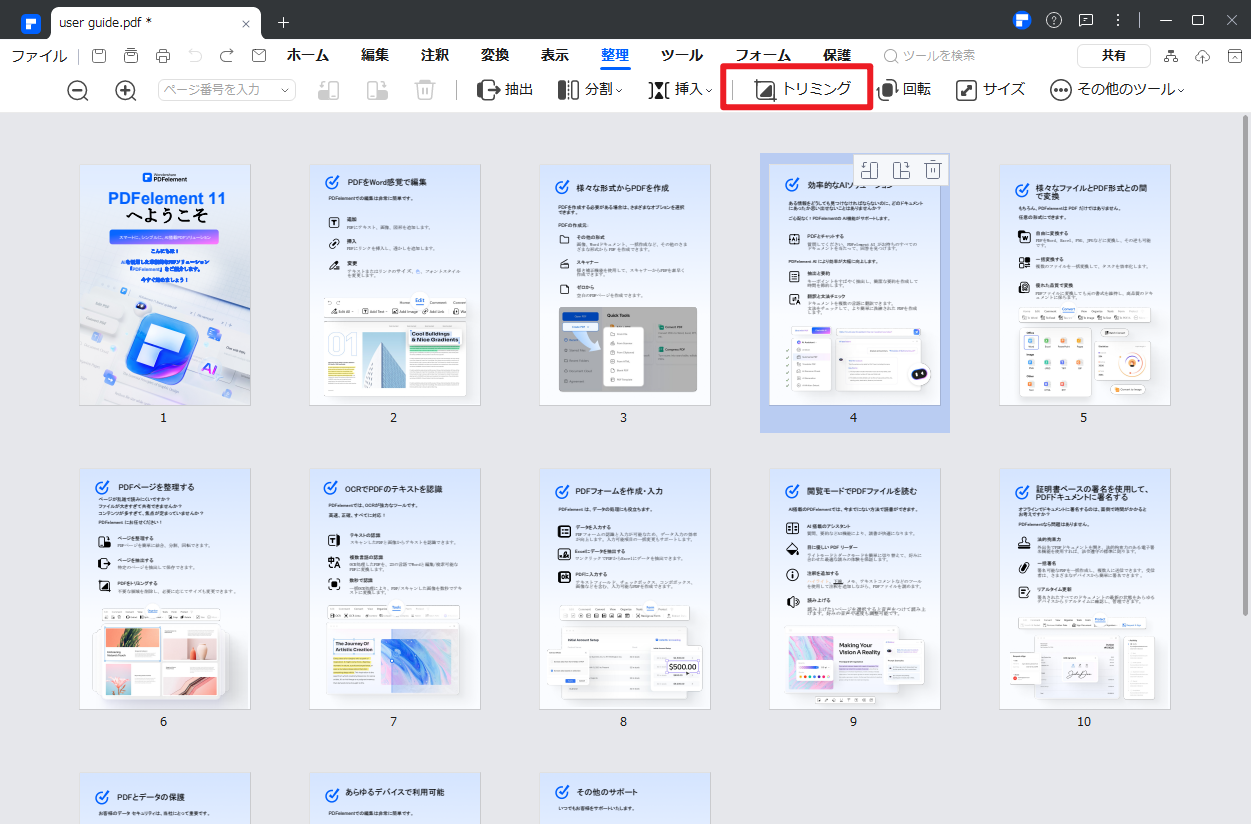Click the redo arrow icon
The image size is (1251, 824).
(x=227, y=56)
